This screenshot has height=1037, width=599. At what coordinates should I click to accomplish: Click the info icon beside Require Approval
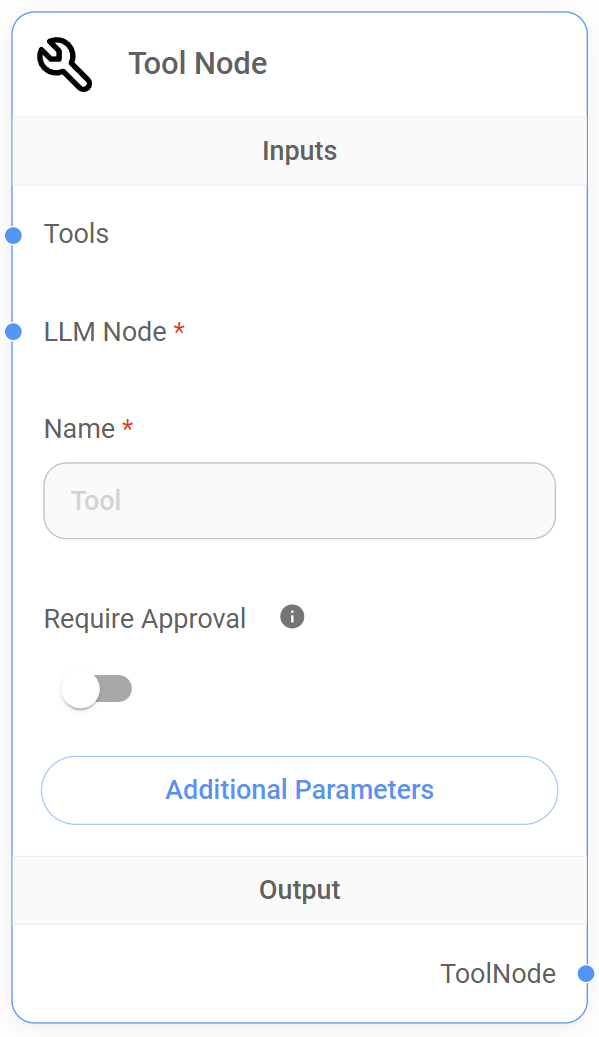(292, 616)
